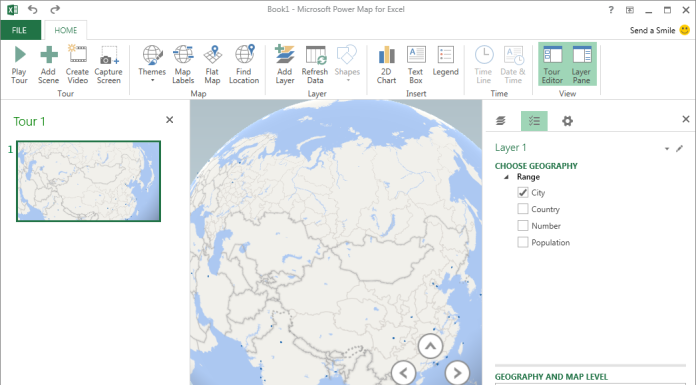696x385 pixels.
Task: Close the Layer Pane
Action: [686, 119]
